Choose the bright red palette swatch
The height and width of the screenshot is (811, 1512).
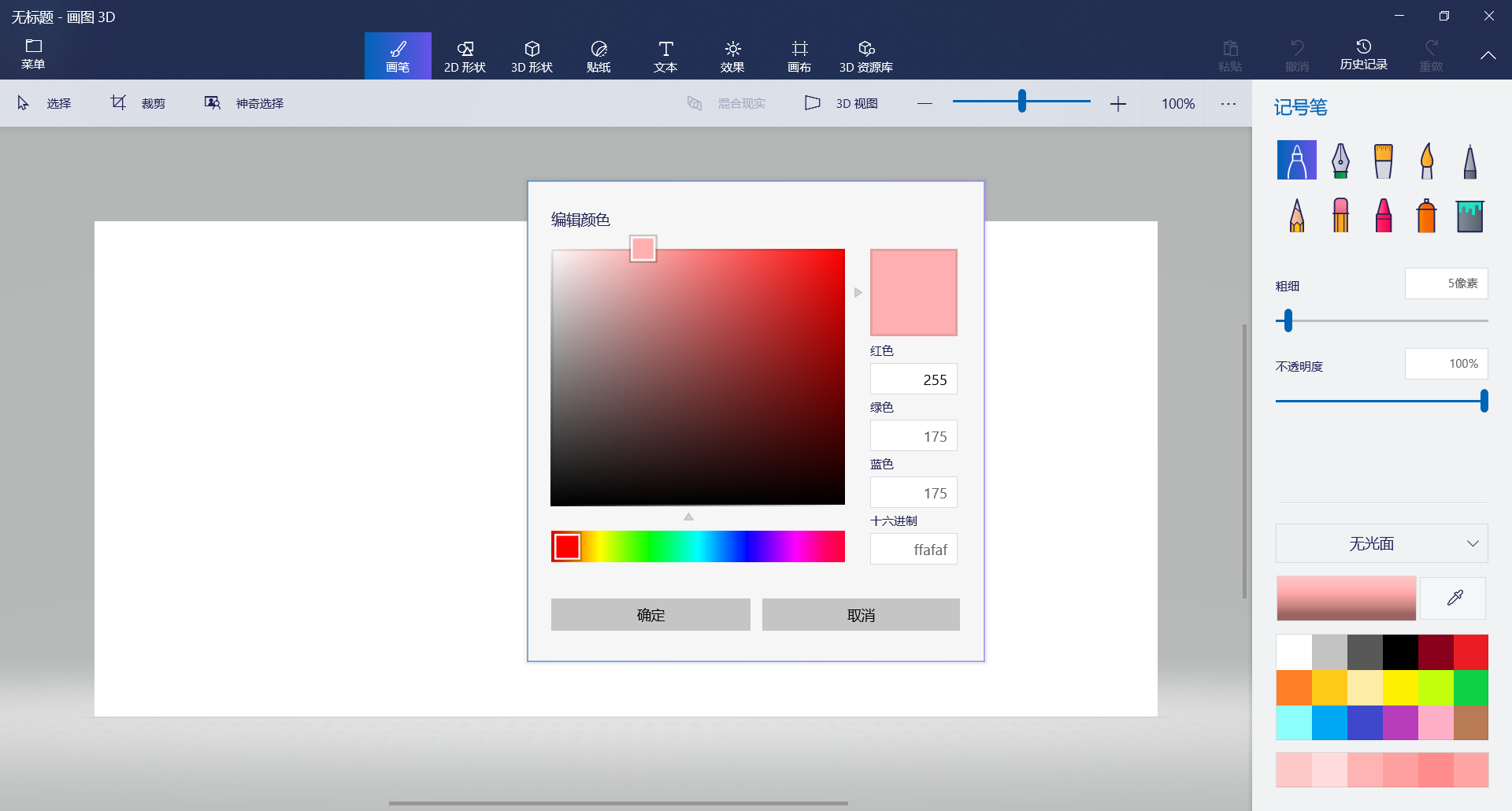pos(1470,653)
